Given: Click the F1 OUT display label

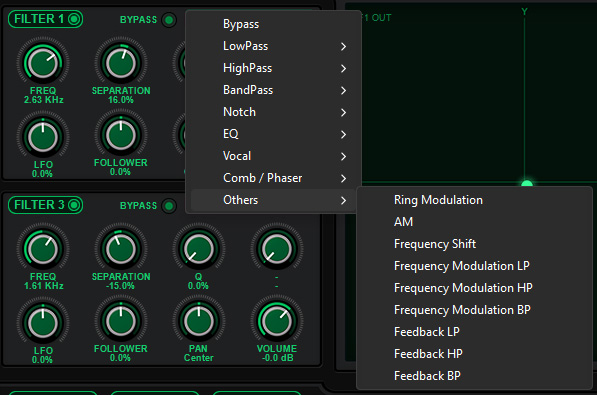Looking at the screenshot, I should coord(377,18).
